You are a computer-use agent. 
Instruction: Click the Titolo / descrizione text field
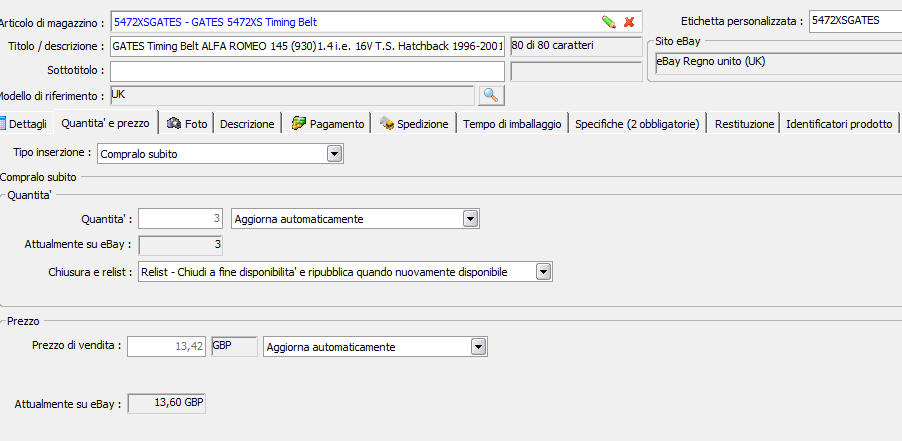click(307, 47)
